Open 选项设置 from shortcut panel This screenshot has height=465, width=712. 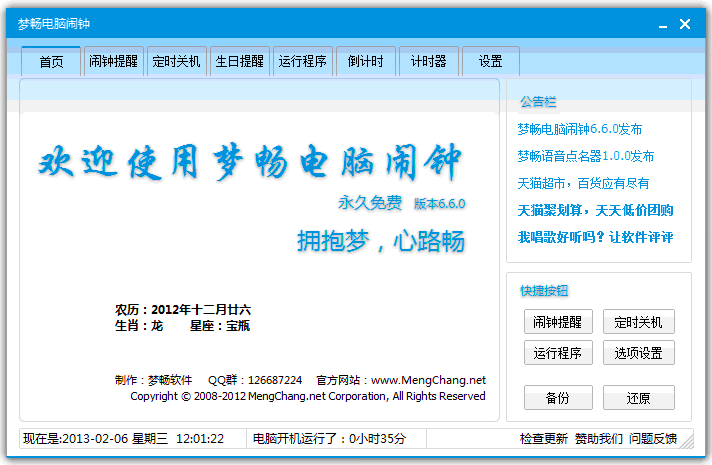tap(638, 353)
